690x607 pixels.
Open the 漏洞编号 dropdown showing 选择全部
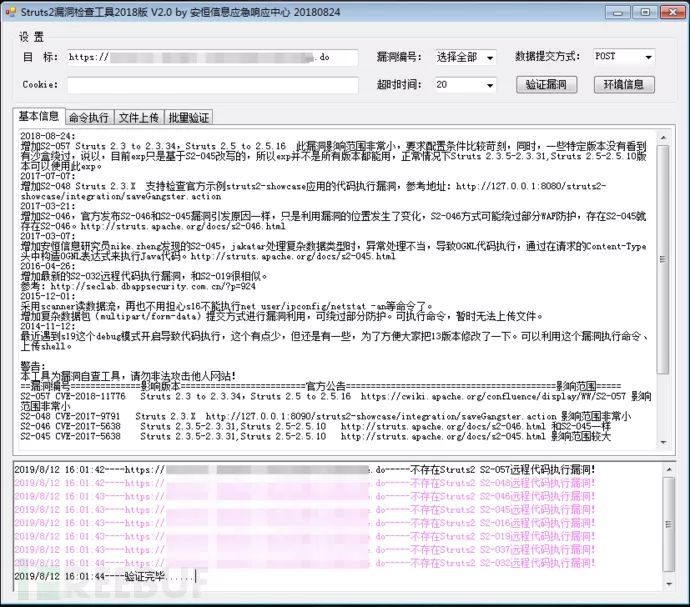(465, 57)
